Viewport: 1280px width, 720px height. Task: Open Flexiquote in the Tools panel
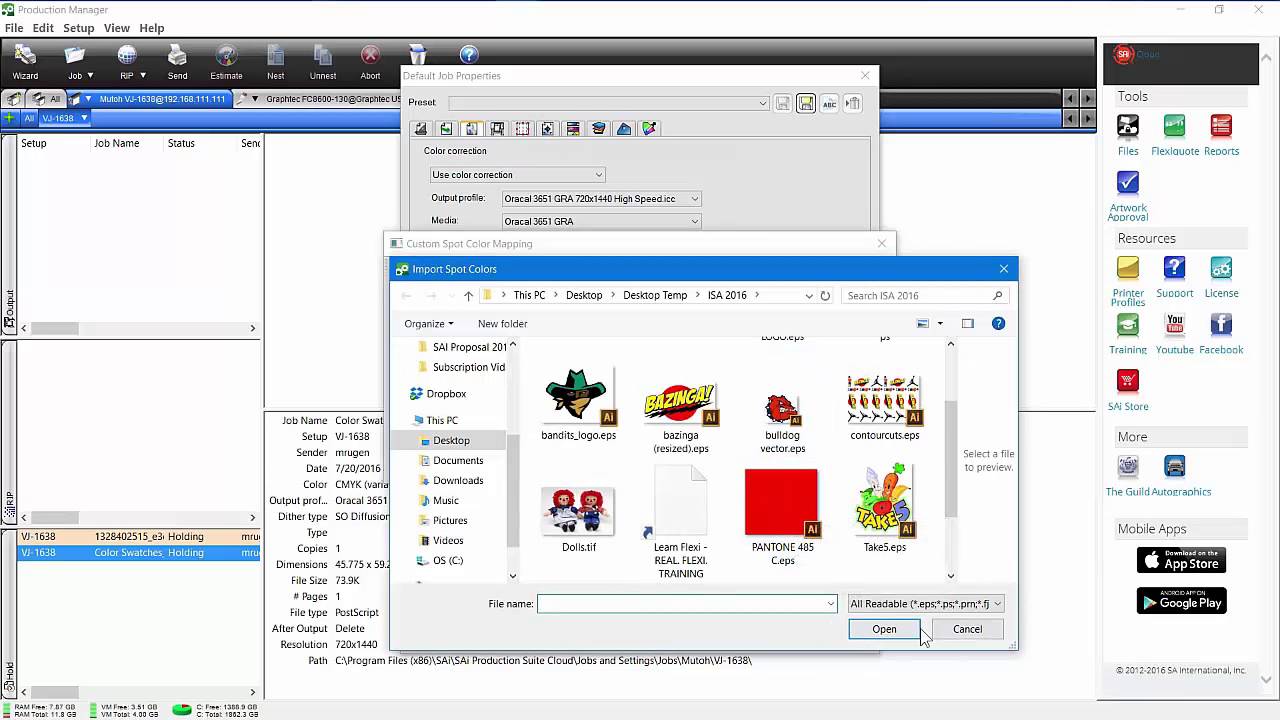click(1175, 135)
